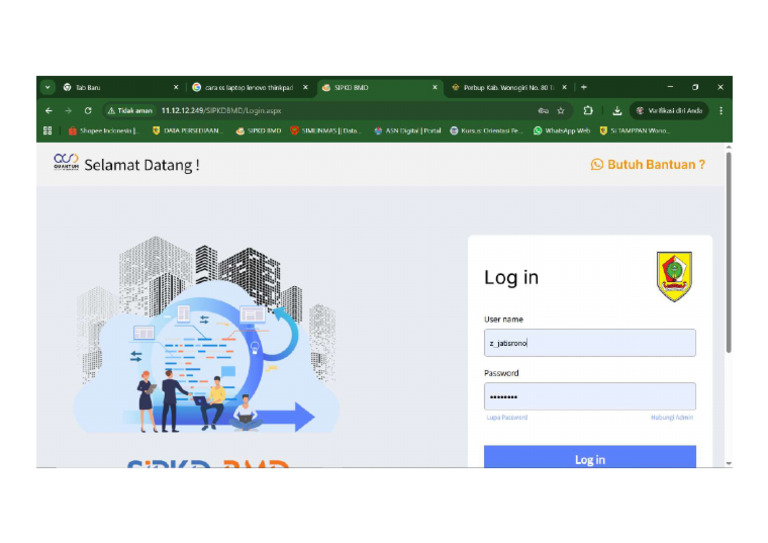The image size is (768, 543).
Task: Click the Lupa Password link
Action: point(507,418)
